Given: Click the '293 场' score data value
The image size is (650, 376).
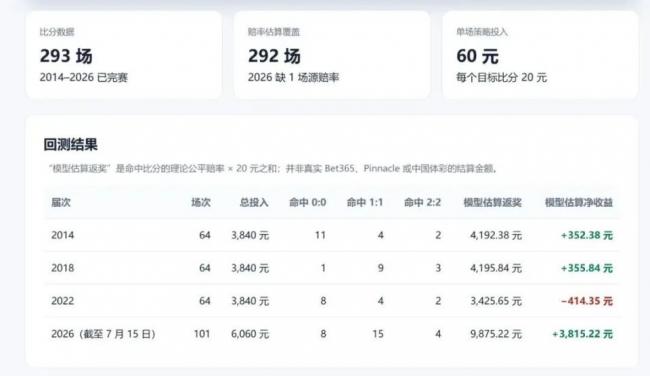Looking at the screenshot, I should click(x=66, y=56).
